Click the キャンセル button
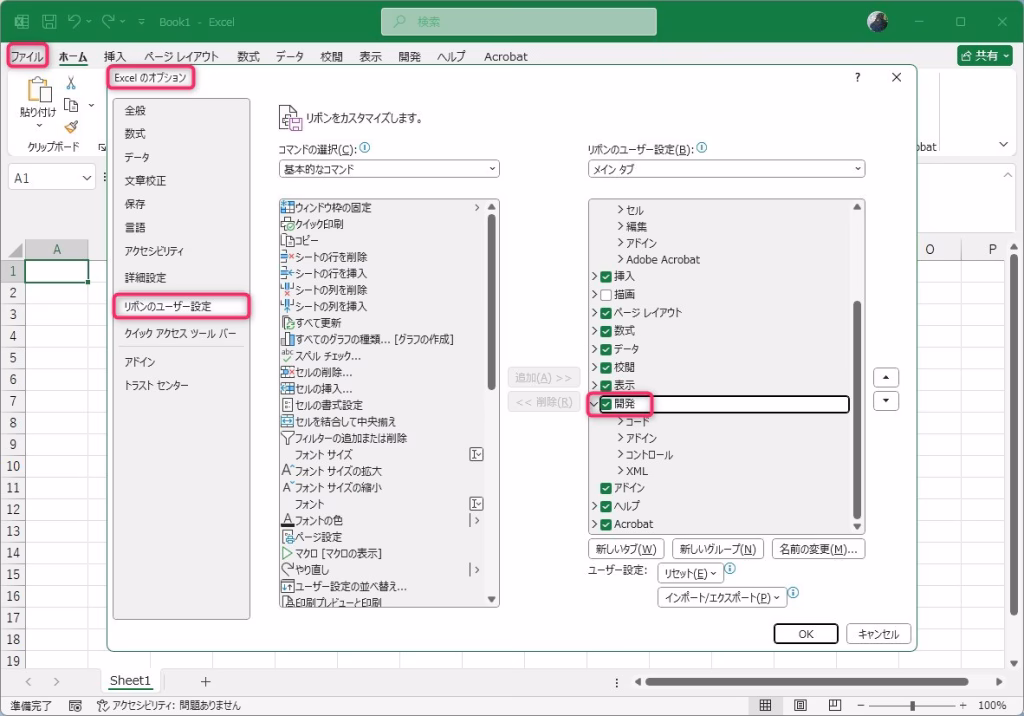Screen dimensions: 1024x716 click(x=878, y=634)
